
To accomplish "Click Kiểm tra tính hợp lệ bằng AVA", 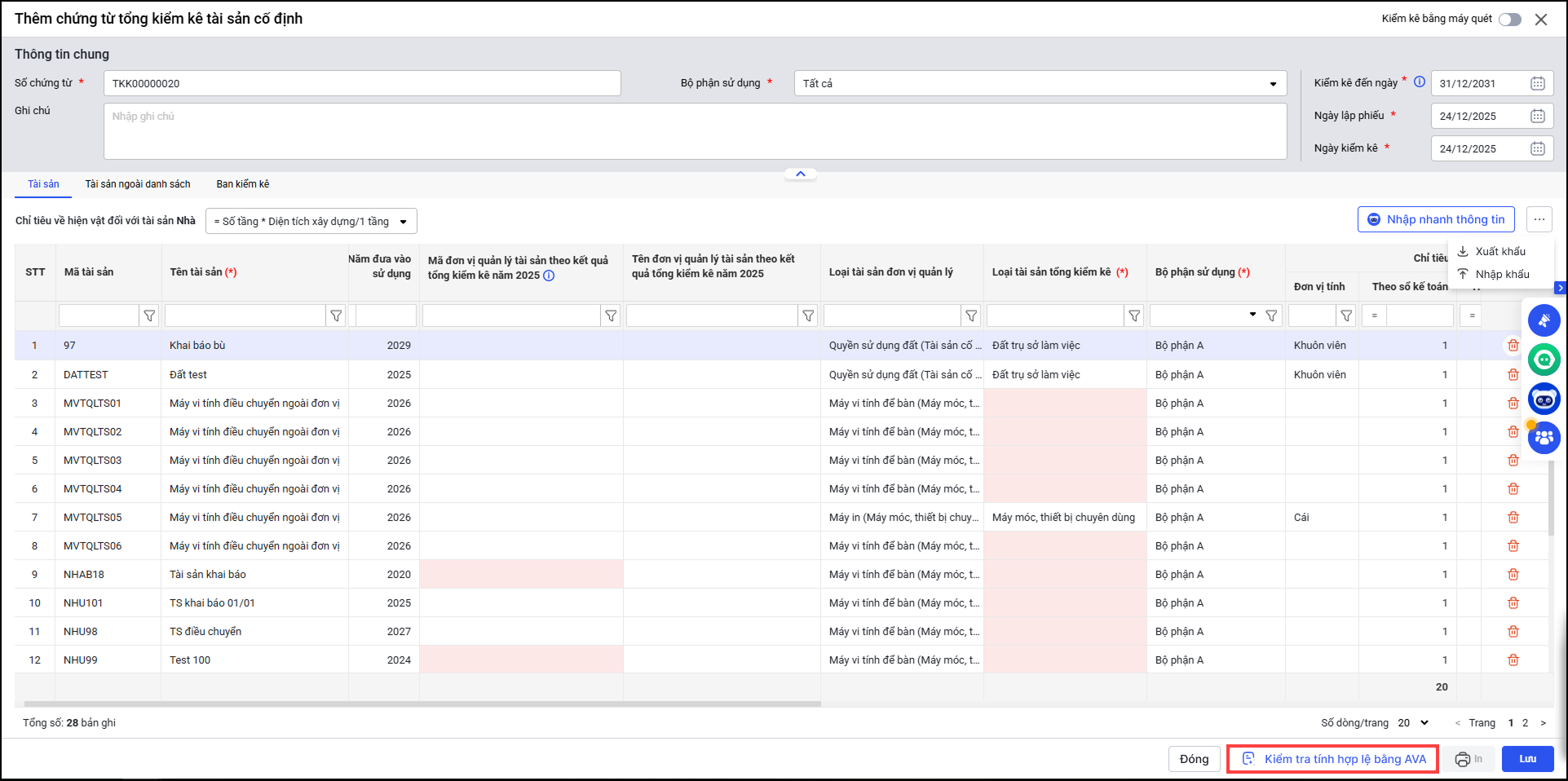I will click(1333, 759).
